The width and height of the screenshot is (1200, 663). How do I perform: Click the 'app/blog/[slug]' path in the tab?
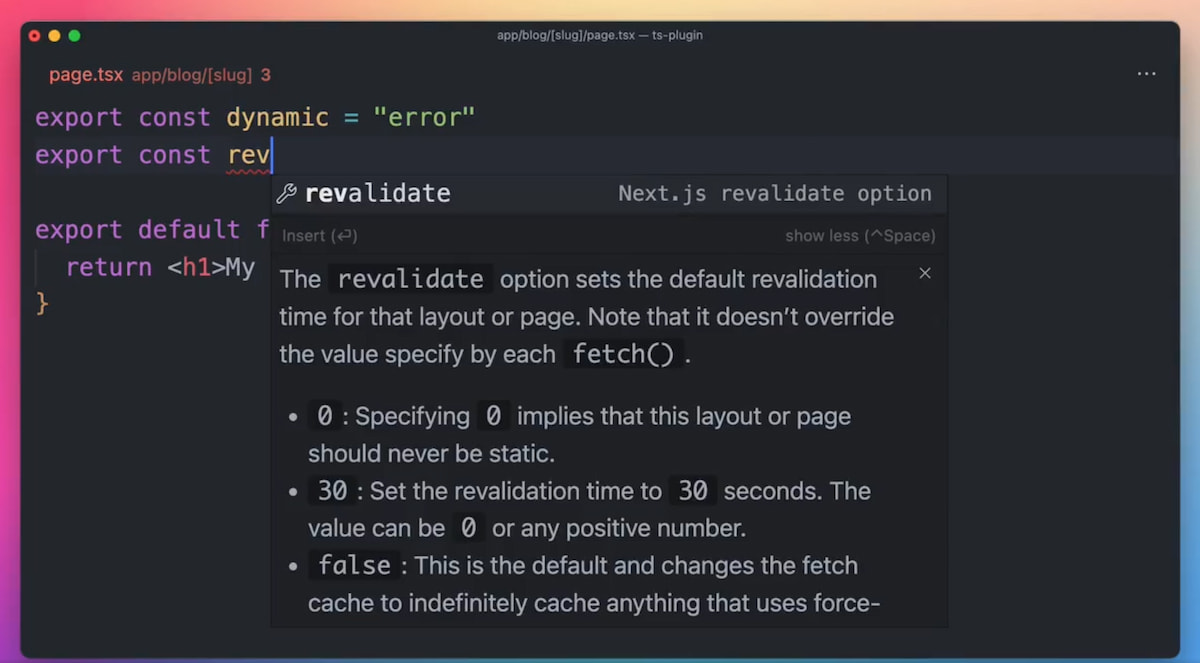tap(192, 75)
